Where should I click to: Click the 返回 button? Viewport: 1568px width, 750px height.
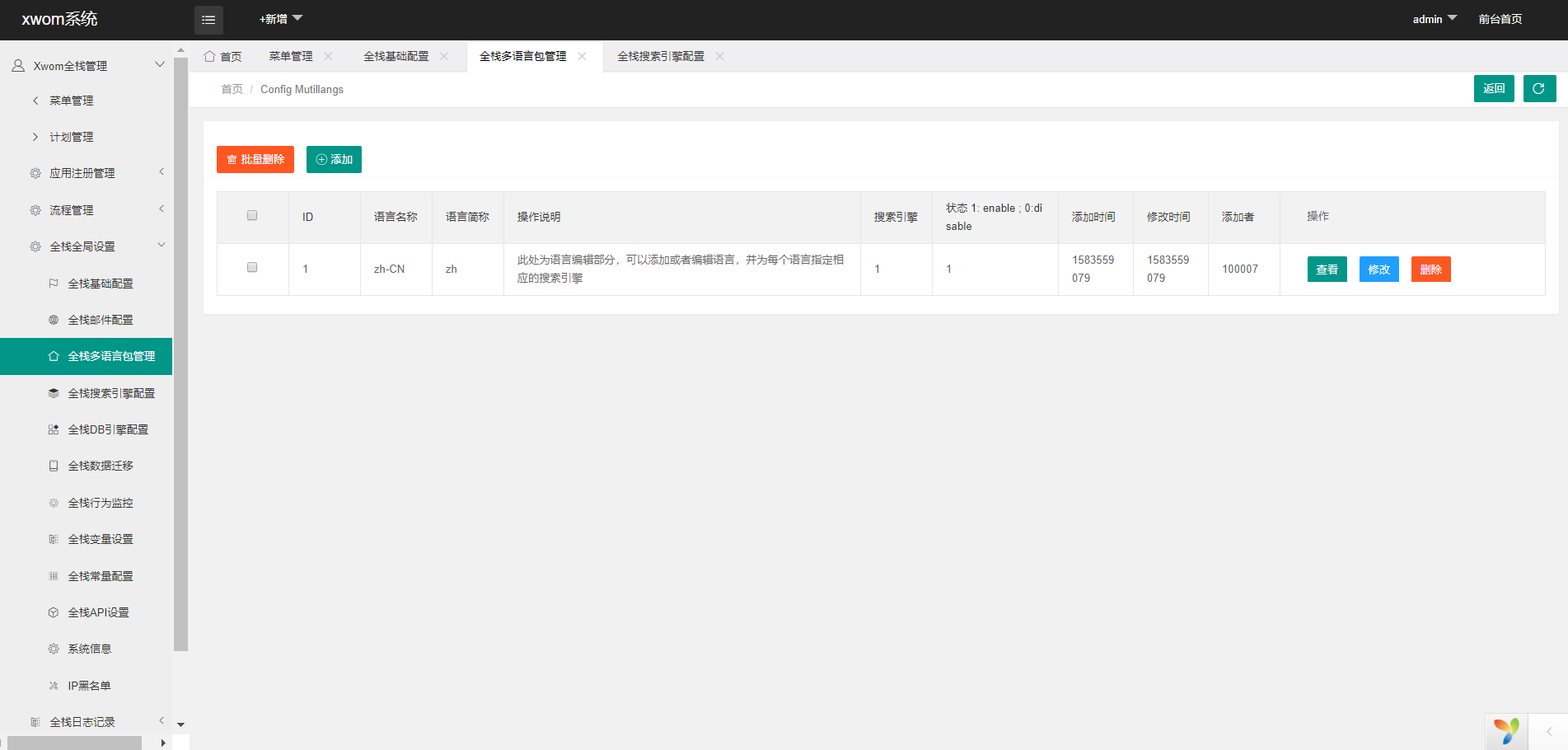coord(1494,88)
